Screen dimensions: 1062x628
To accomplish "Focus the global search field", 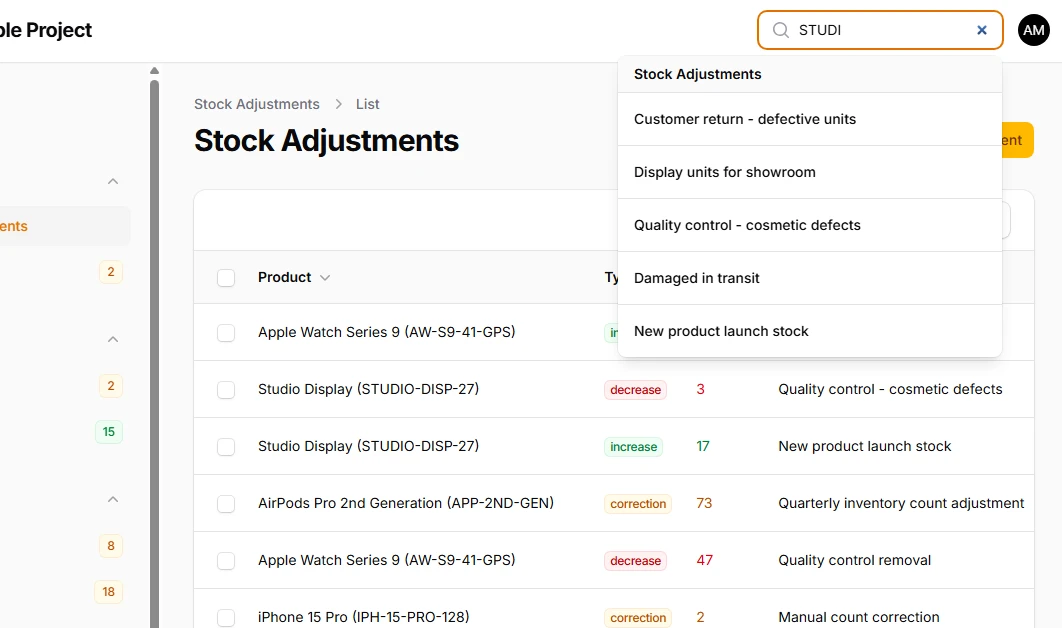I will 880,30.
